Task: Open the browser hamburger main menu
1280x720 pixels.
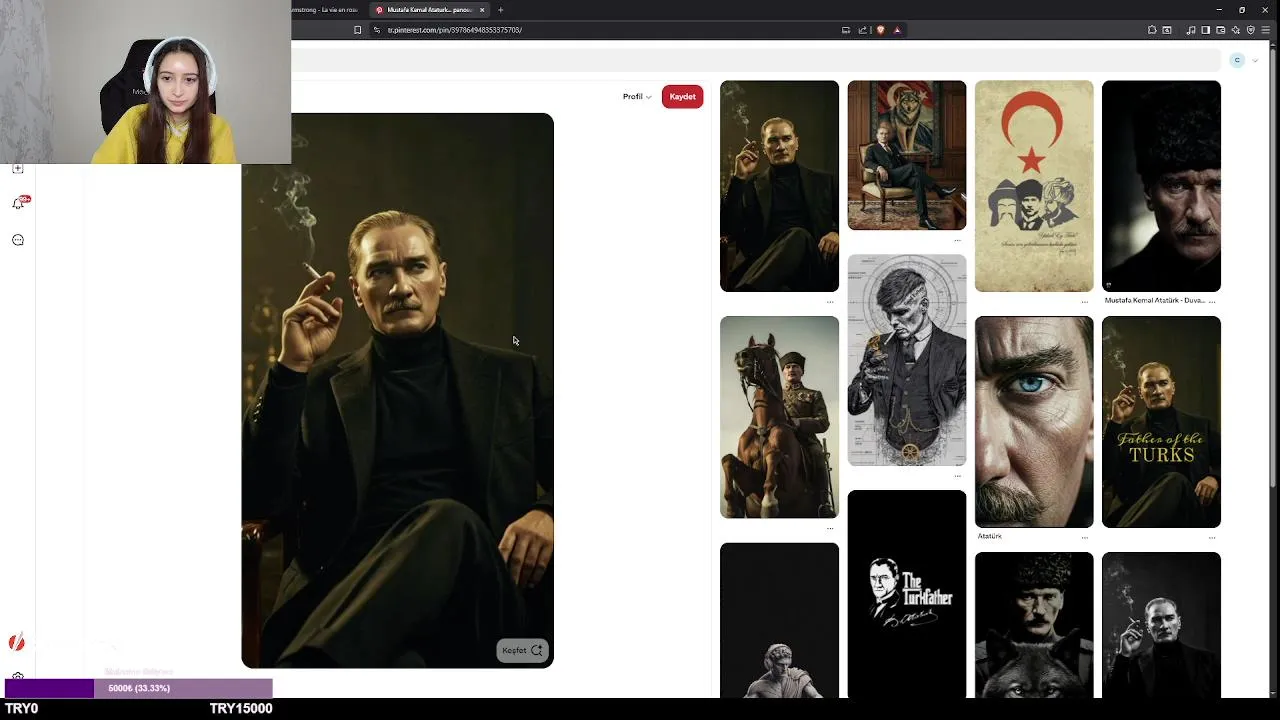Action: click(1266, 30)
